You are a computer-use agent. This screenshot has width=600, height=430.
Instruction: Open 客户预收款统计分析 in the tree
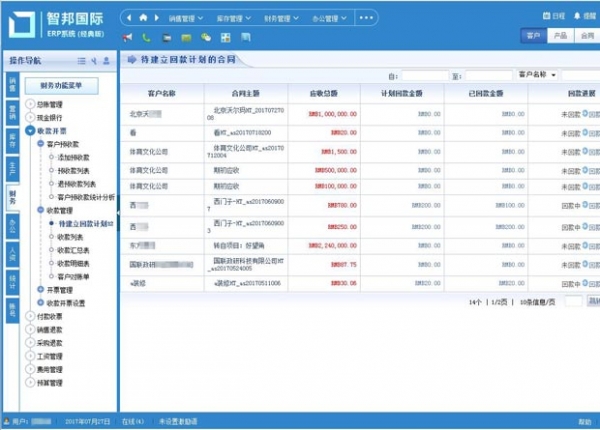pyautogui.click(x=86, y=197)
